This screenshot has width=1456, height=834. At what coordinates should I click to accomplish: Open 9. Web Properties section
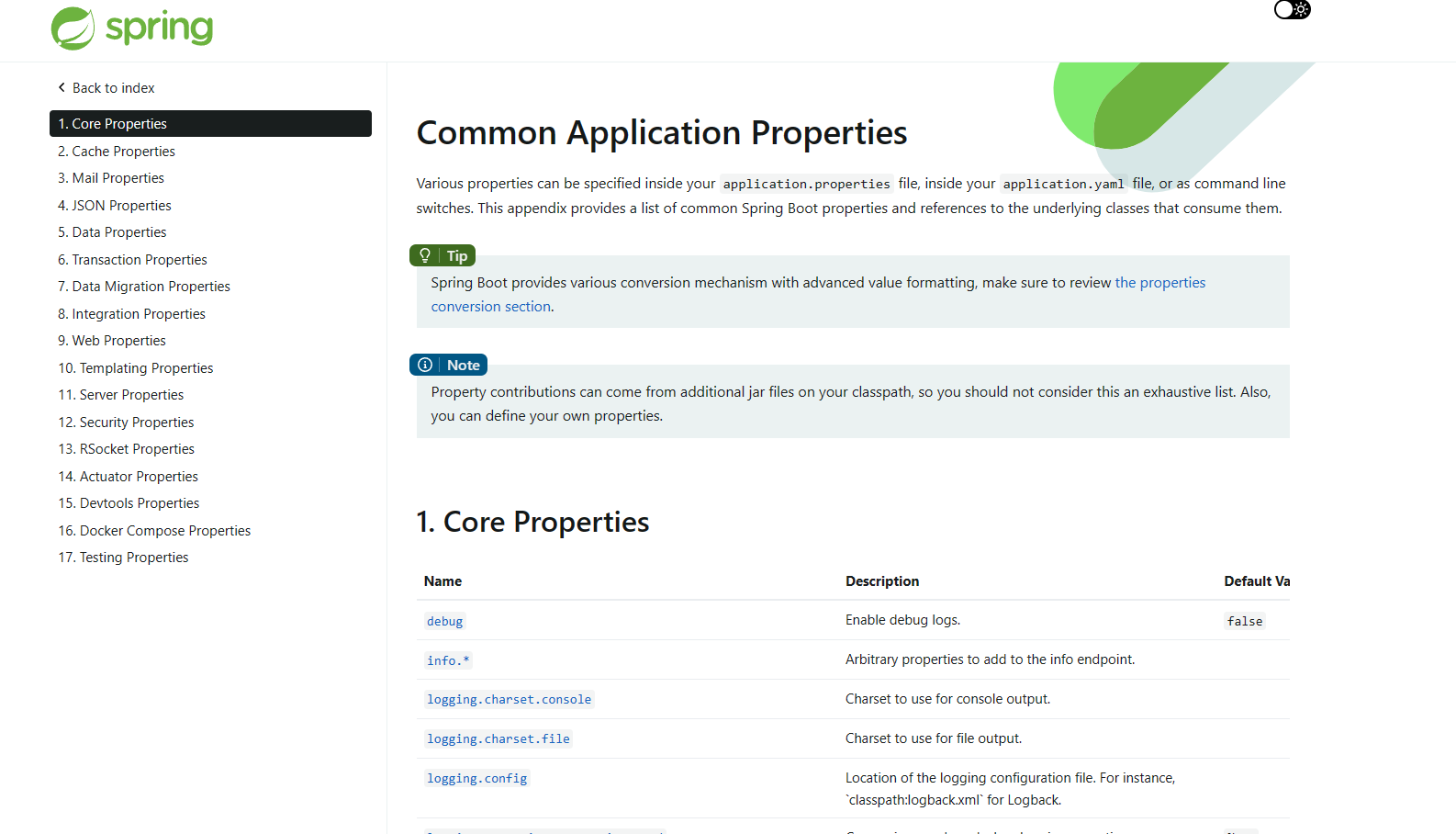pyautogui.click(x=112, y=341)
